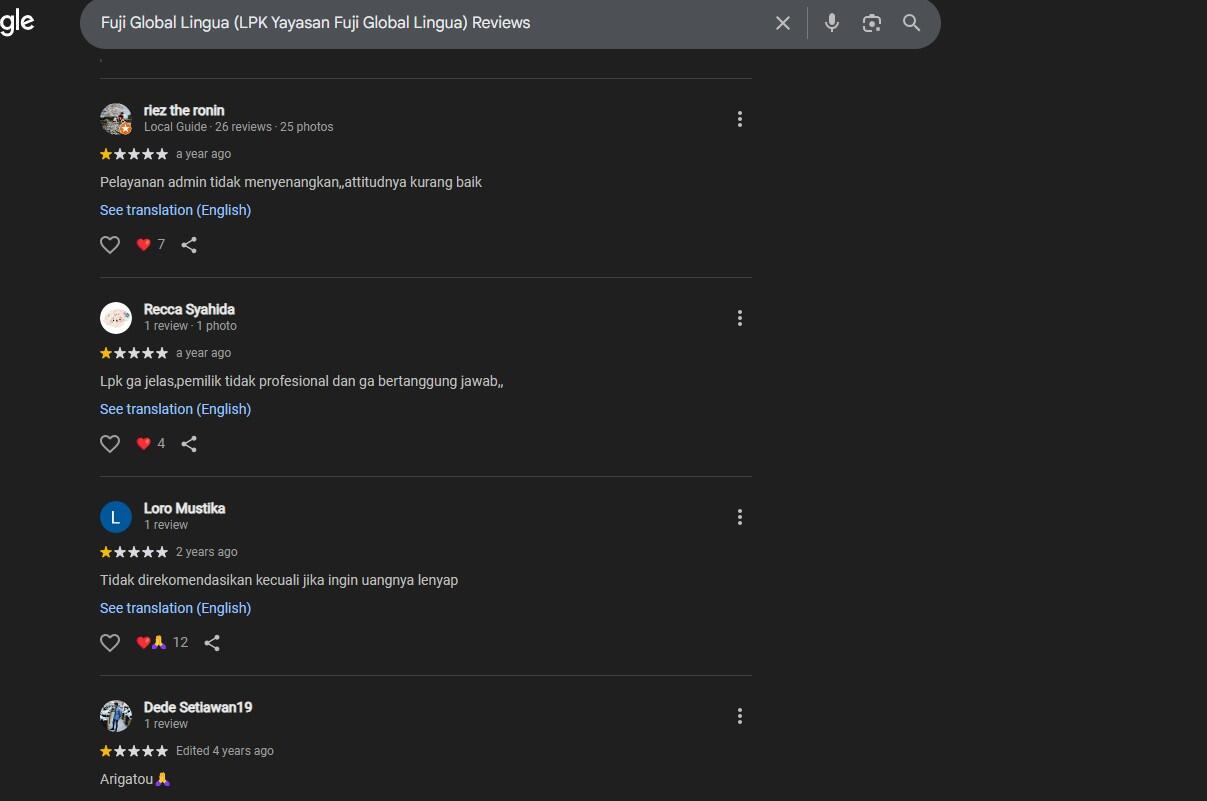Screen dimensions: 1207x801
Task: Start voice search with microphone icon
Action: pyautogui.click(x=832, y=23)
